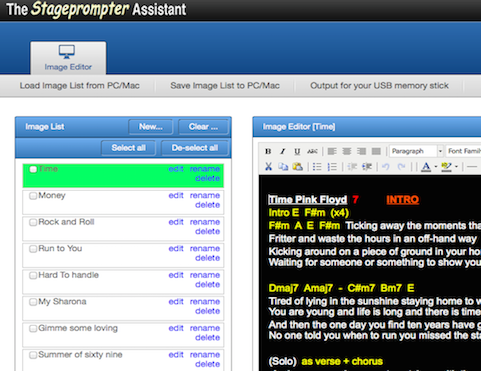This screenshot has height=371, width=481.
Task: Toggle italic formatting in editor toolbar
Action: (x=282, y=151)
